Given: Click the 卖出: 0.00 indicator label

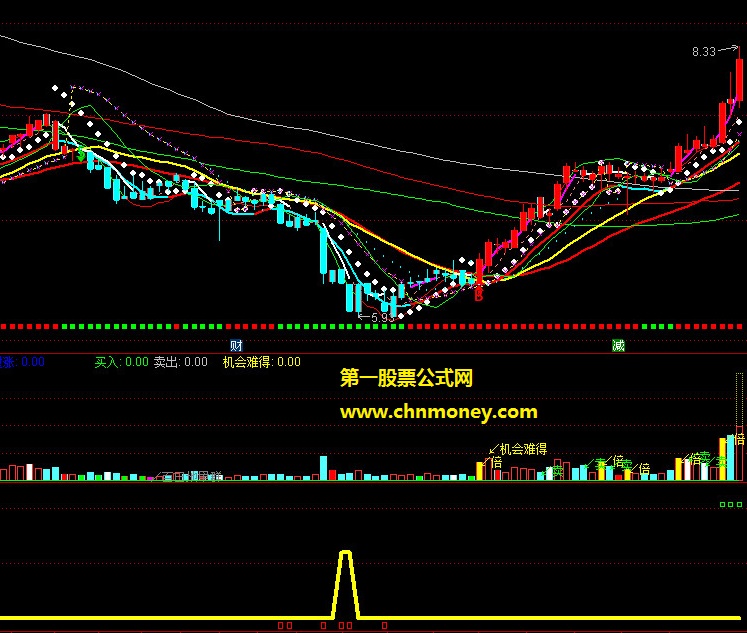Looking at the screenshot, I should coord(181,362).
